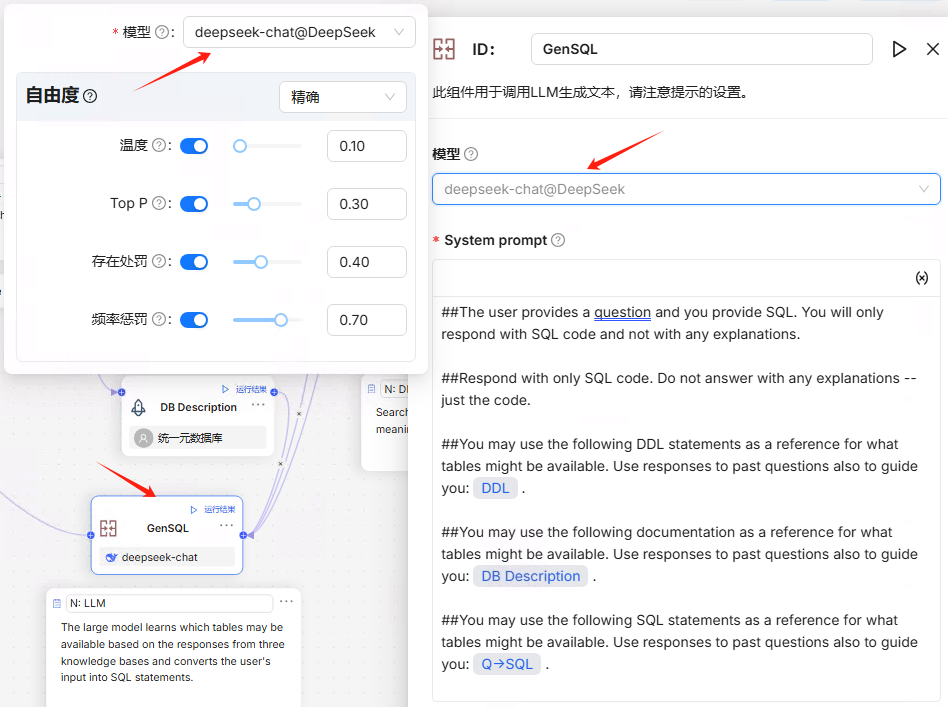
Task: Click the GenSQL node LLM icon
Action: click(x=108, y=529)
